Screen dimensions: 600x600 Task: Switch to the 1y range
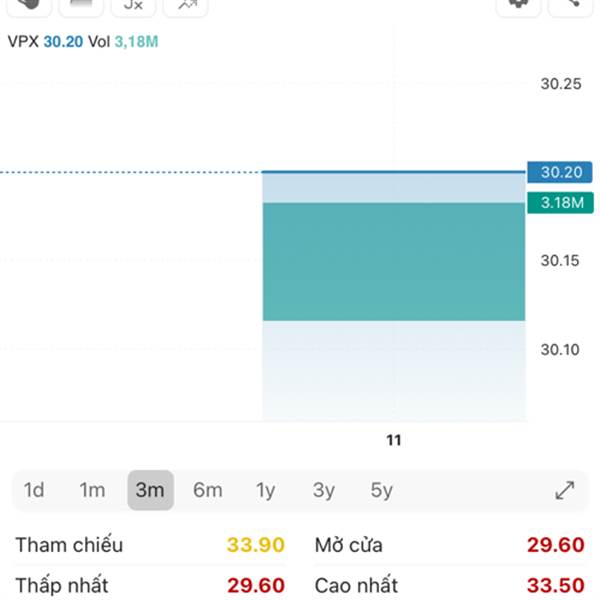point(265,490)
